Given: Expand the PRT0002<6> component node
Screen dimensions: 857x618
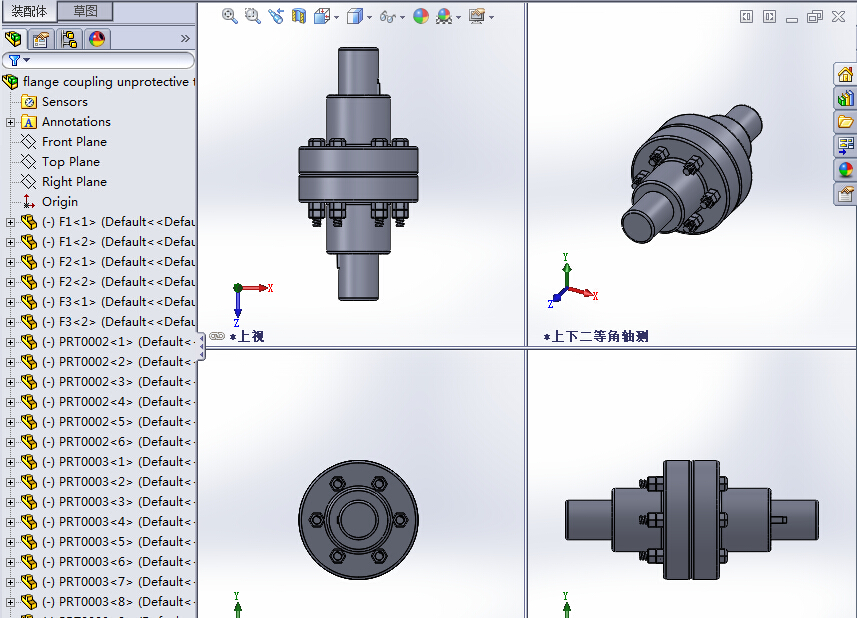Looking at the screenshot, I should pyautogui.click(x=10, y=443).
